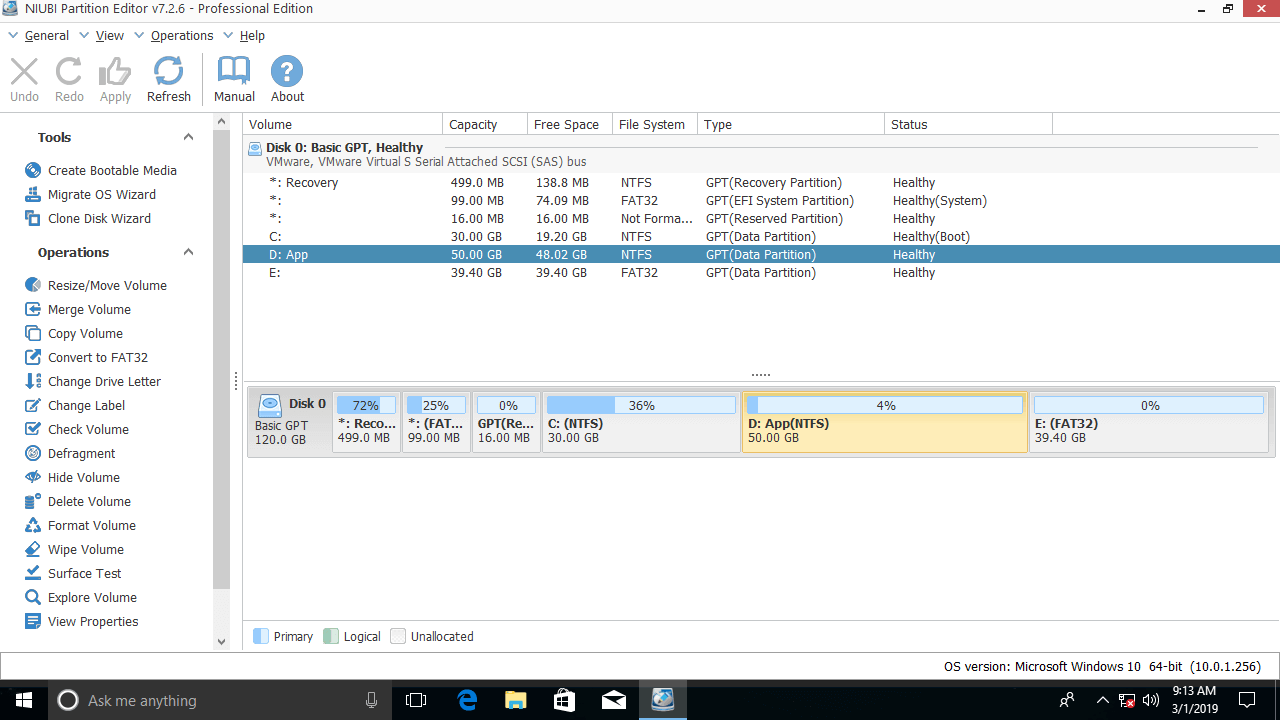Image resolution: width=1280 pixels, height=720 pixels.
Task: Choose Resize/Move Volume operation
Action: (x=106, y=286)
